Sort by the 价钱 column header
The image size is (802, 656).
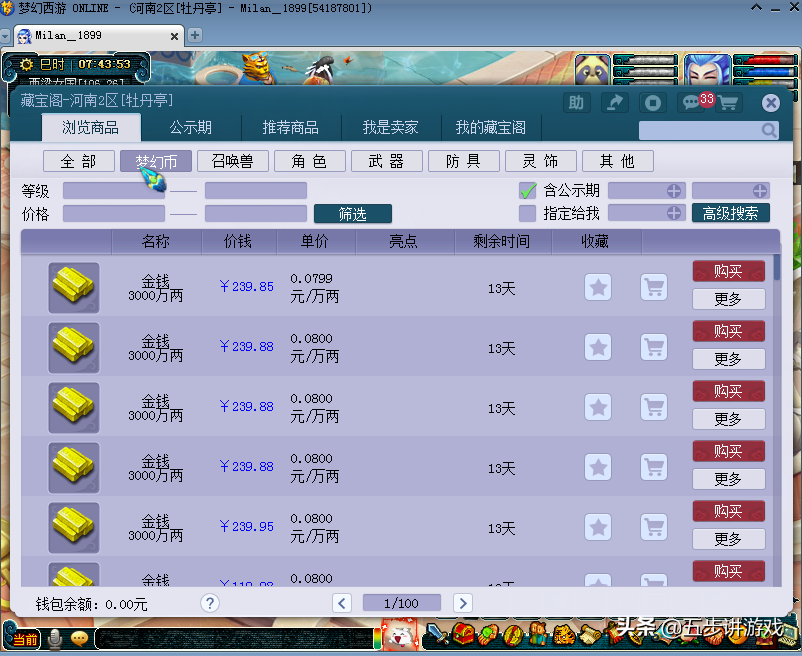tap(238, 241)
